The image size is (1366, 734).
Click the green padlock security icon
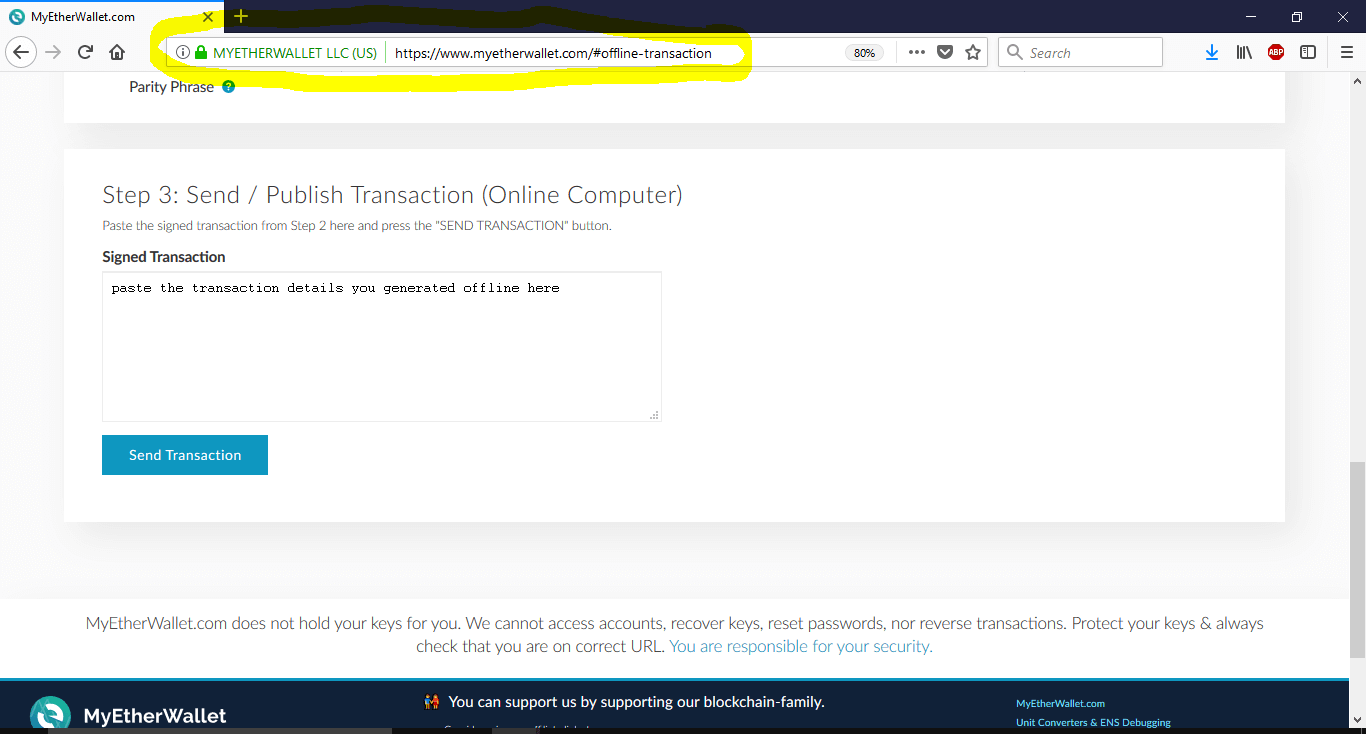coord(201,53)
